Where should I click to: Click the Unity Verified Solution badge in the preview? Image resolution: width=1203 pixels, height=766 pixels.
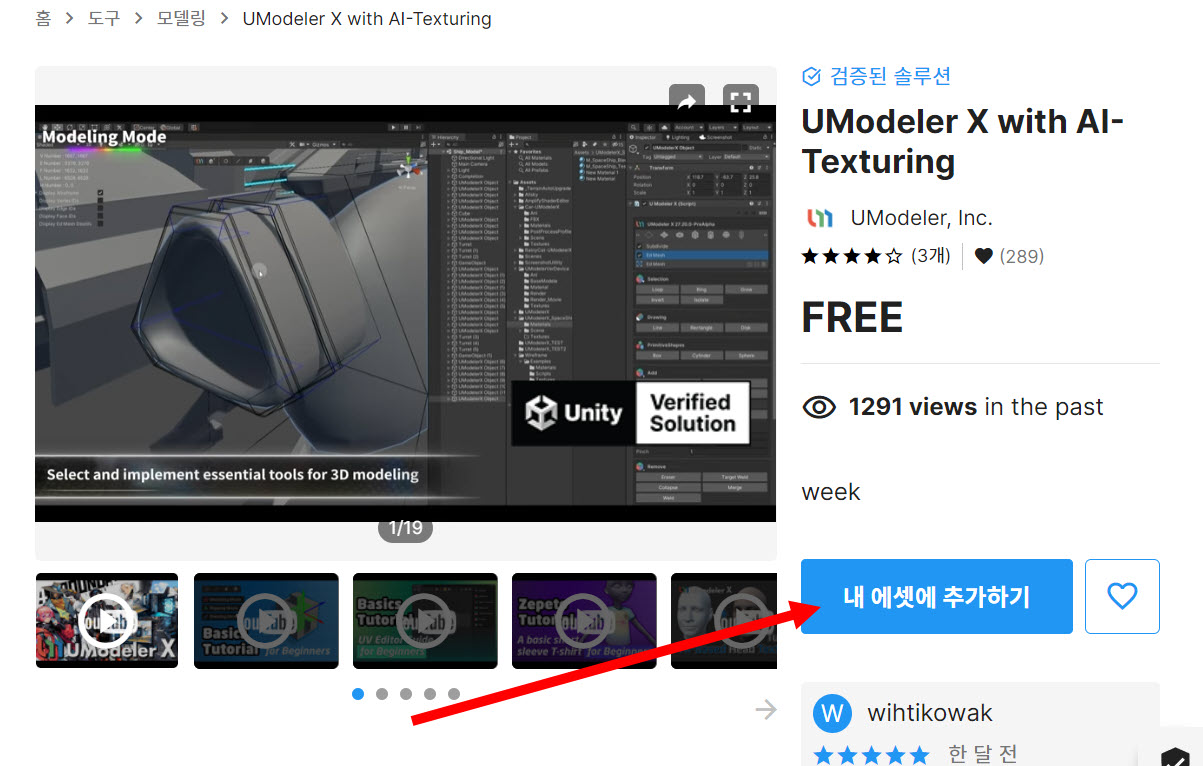click(631, 412)
